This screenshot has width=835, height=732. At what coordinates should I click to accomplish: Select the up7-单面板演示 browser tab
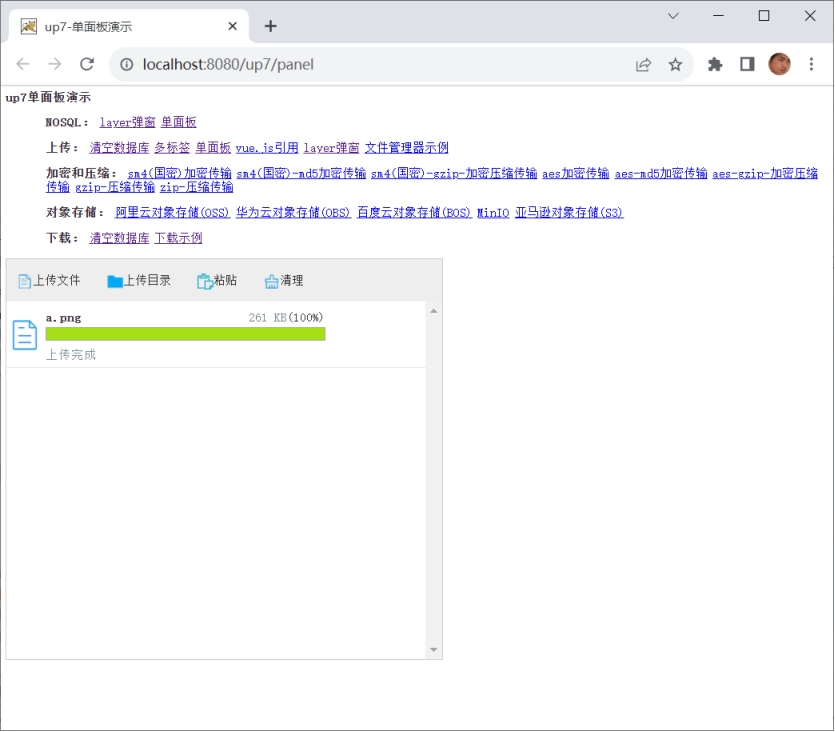coord(129,26)
